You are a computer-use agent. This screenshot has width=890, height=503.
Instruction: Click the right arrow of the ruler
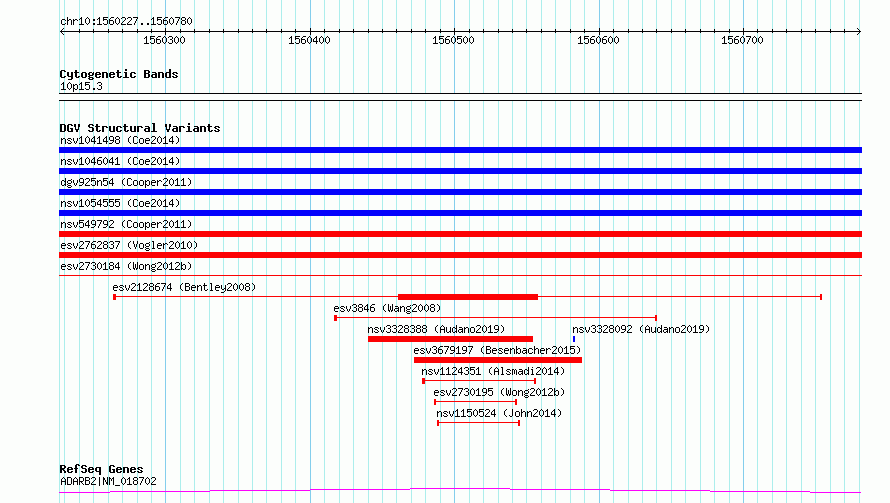coord(859,31)
